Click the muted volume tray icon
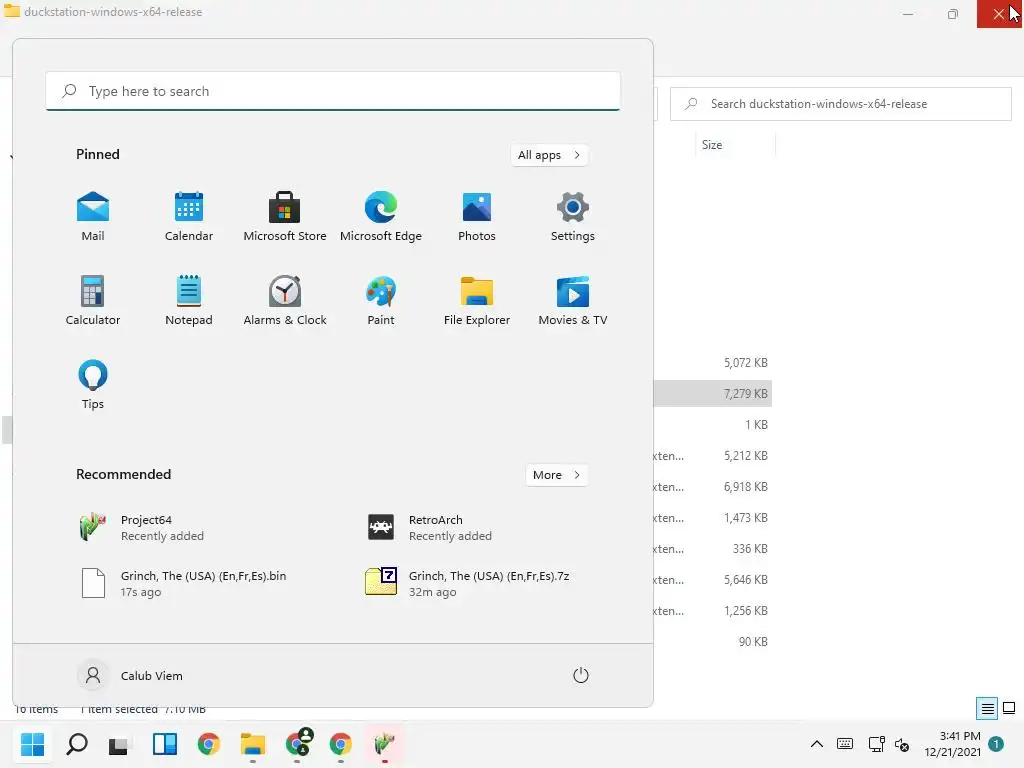The width and height of the screenshot is (1024, 768). (902, 744)
